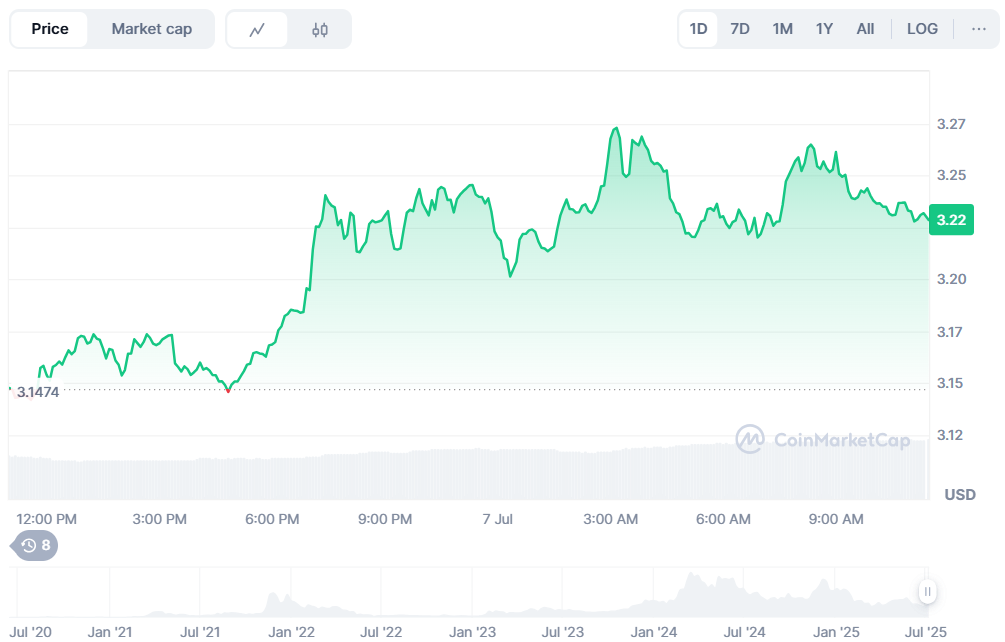1005x642 pixels.
Task: Set the chart range to 1M
Action: [782, 29]
